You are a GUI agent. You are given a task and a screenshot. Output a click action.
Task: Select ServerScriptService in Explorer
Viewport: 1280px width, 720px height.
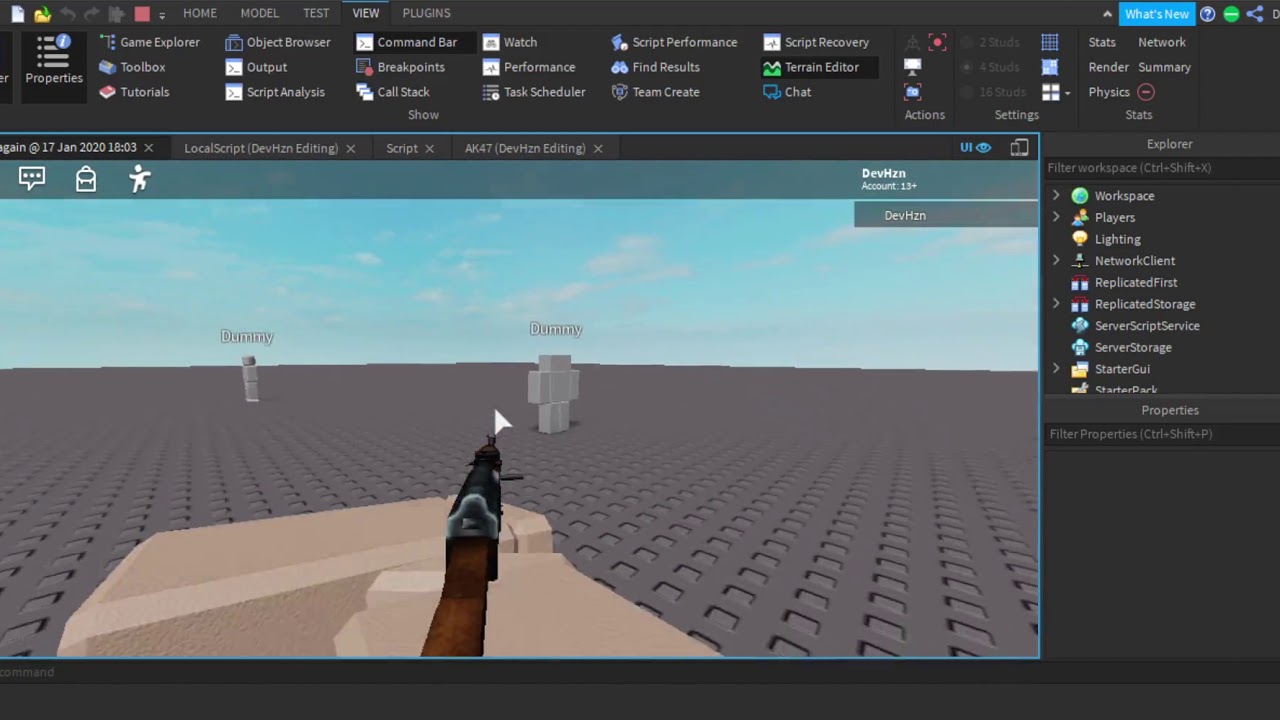(1147, 326)
